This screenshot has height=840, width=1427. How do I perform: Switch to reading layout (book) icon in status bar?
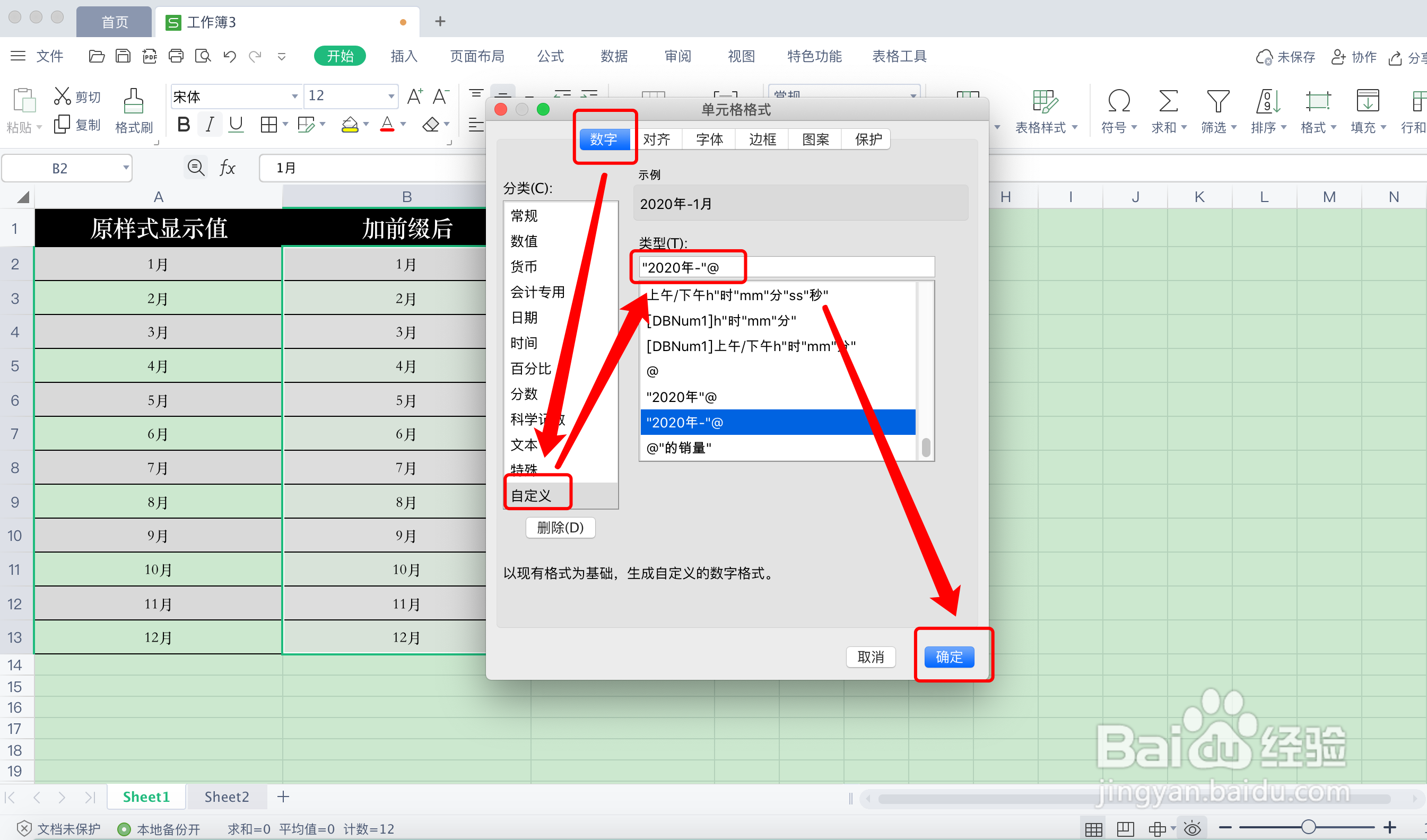1125,829
